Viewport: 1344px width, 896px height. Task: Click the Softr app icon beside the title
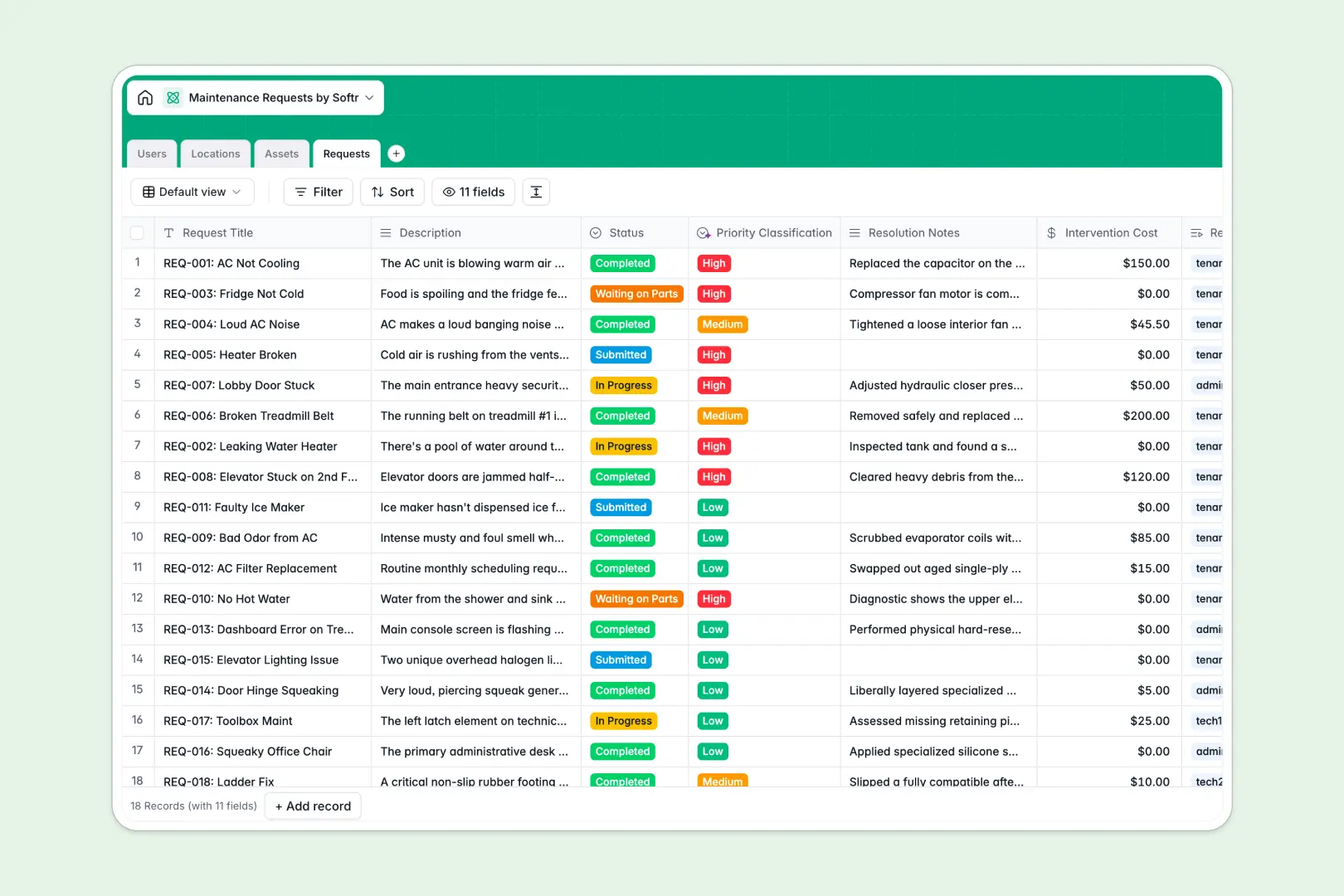click(x=173, y=97)
